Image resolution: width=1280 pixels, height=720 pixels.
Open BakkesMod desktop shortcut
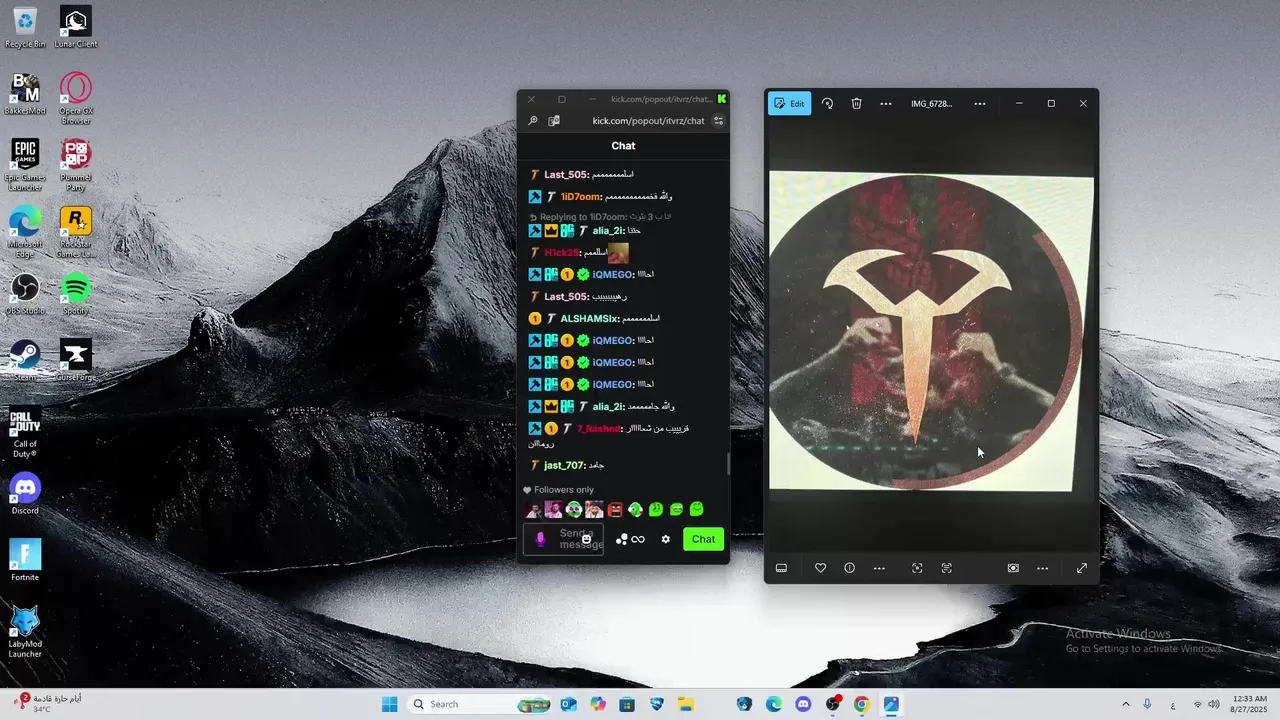25,94
